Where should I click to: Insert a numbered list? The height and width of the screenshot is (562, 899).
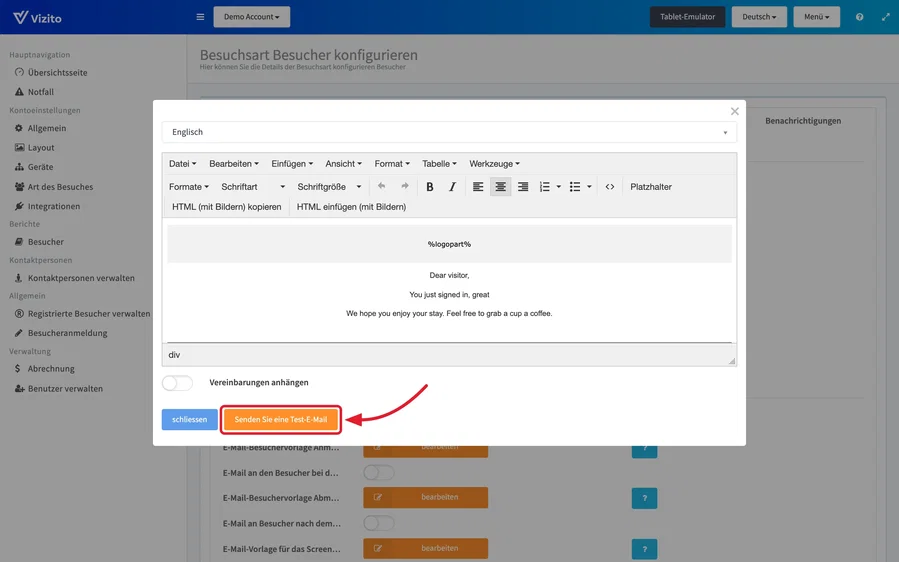[545, 186]
